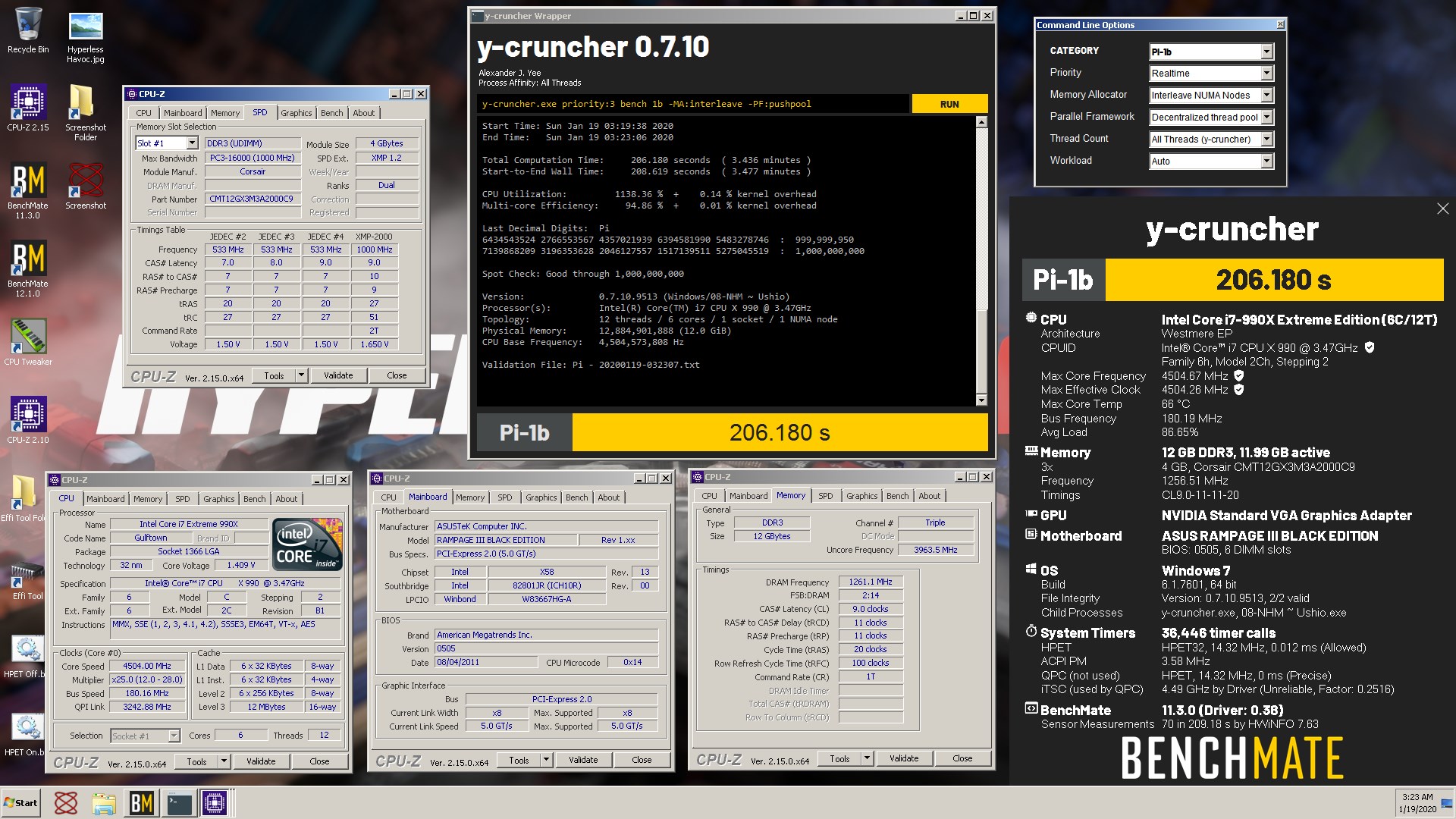The width and height of the screenshot is (1456, 819).
Task: Click the yellow 206.180 s result bar
Action: (x=780, y=433)
